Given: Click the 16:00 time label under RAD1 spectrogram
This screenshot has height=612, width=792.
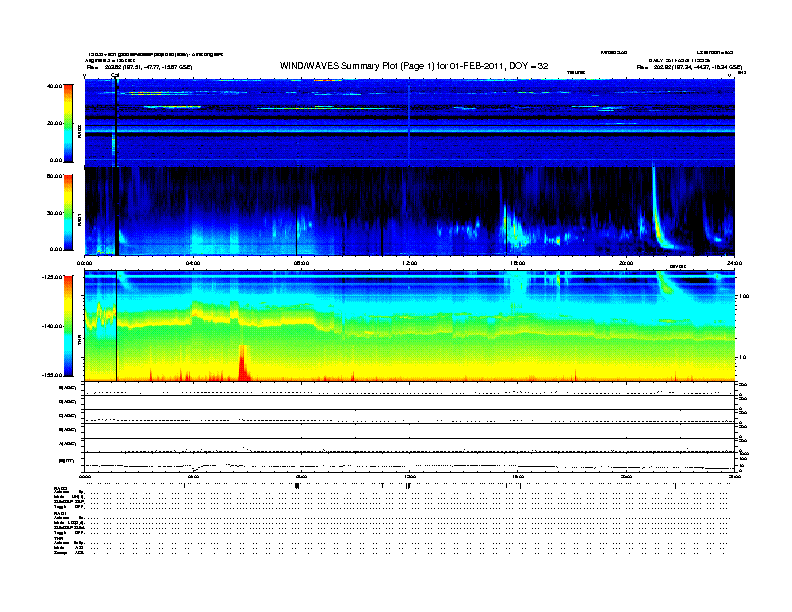Looking at the screenshot, I should (518, 263).
